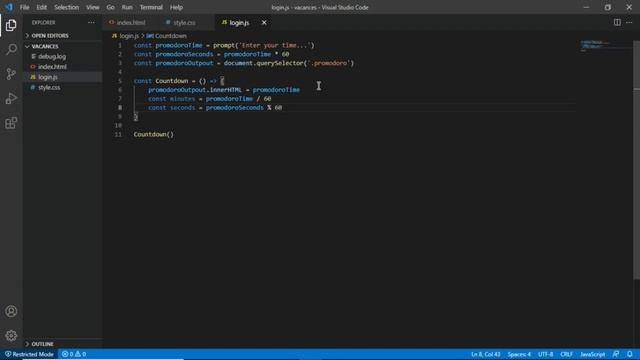Open the Go menu

pyautogui.click(x=111, y=7)
